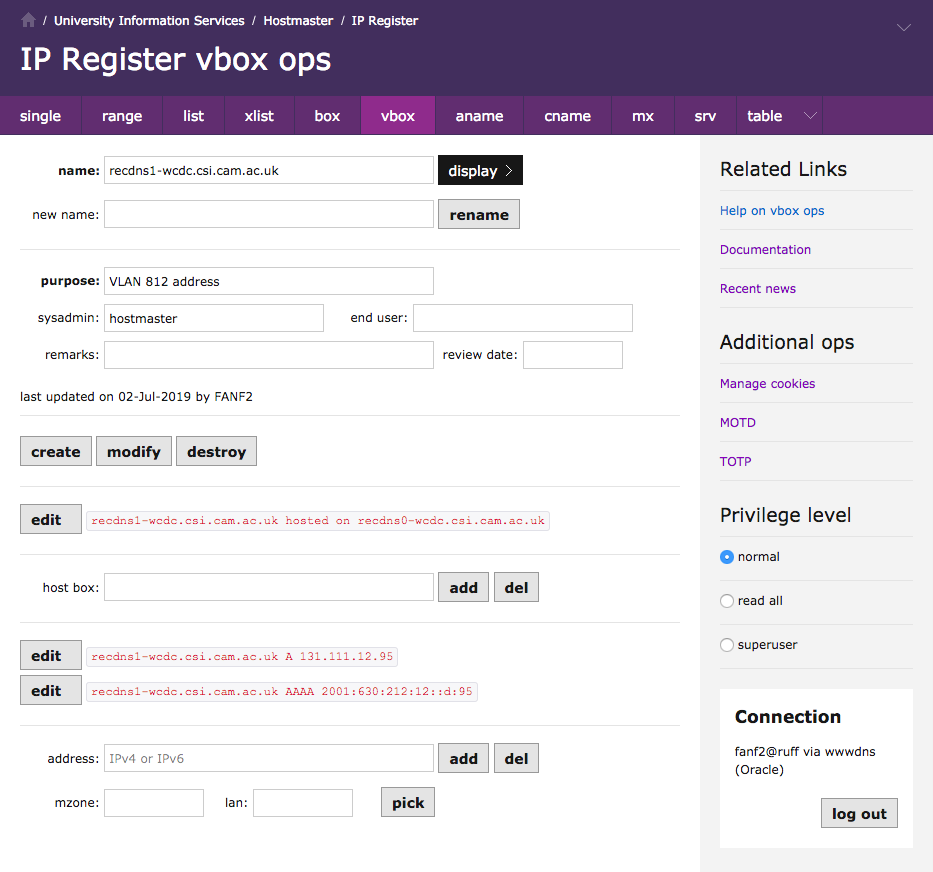933x872 pixels.
Task: Open the TOTP link
Action: (x=735, y=462)
